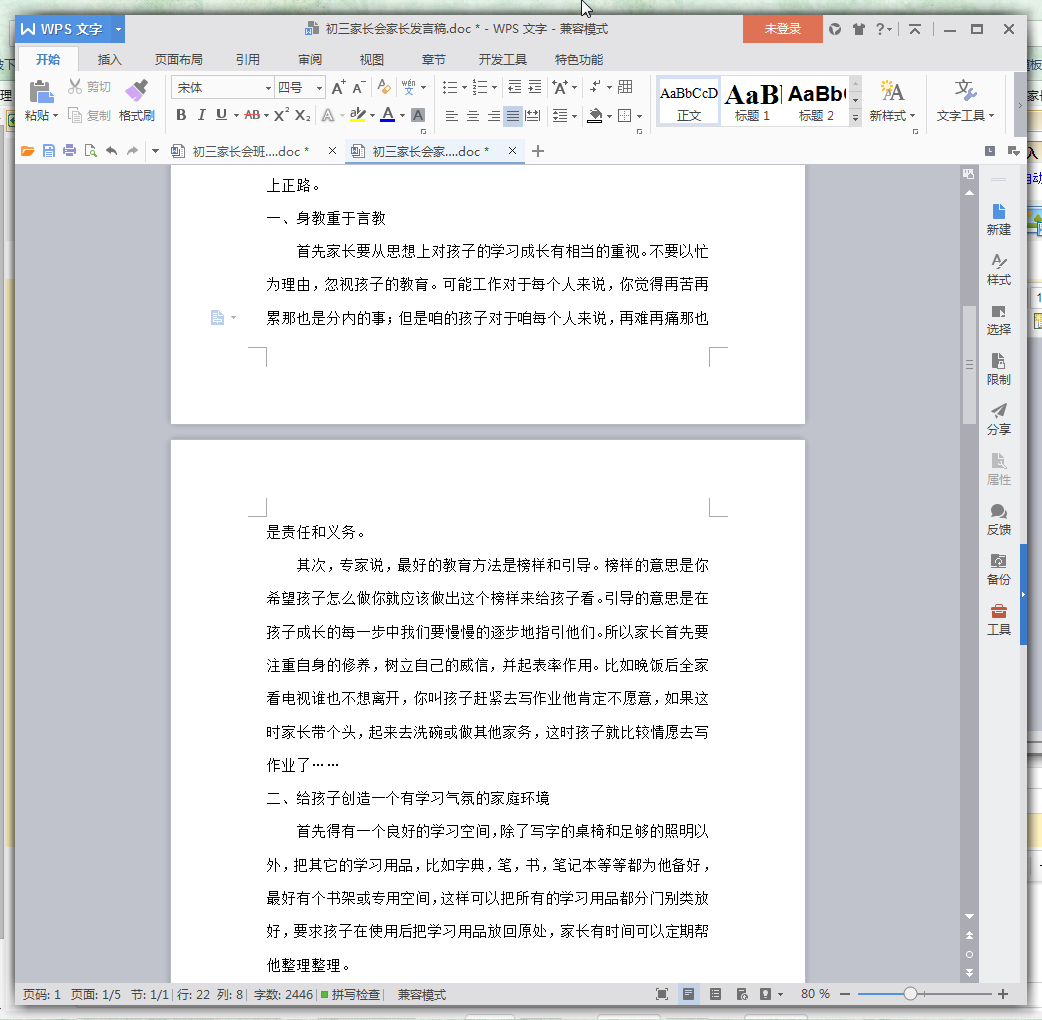The image size is (1042, 1020).
Task: Switch to the 插入 (Insert) ribbon tab
Action: [x=110, y=60]
